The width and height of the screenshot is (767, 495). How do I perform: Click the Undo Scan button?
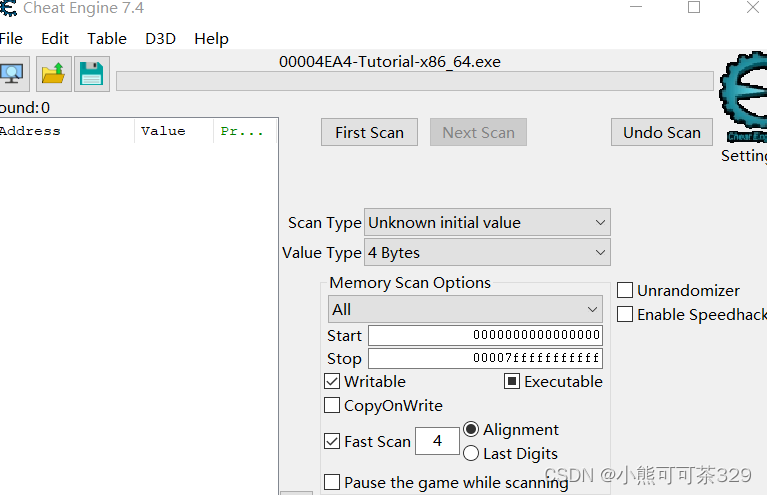pos(662,132)
